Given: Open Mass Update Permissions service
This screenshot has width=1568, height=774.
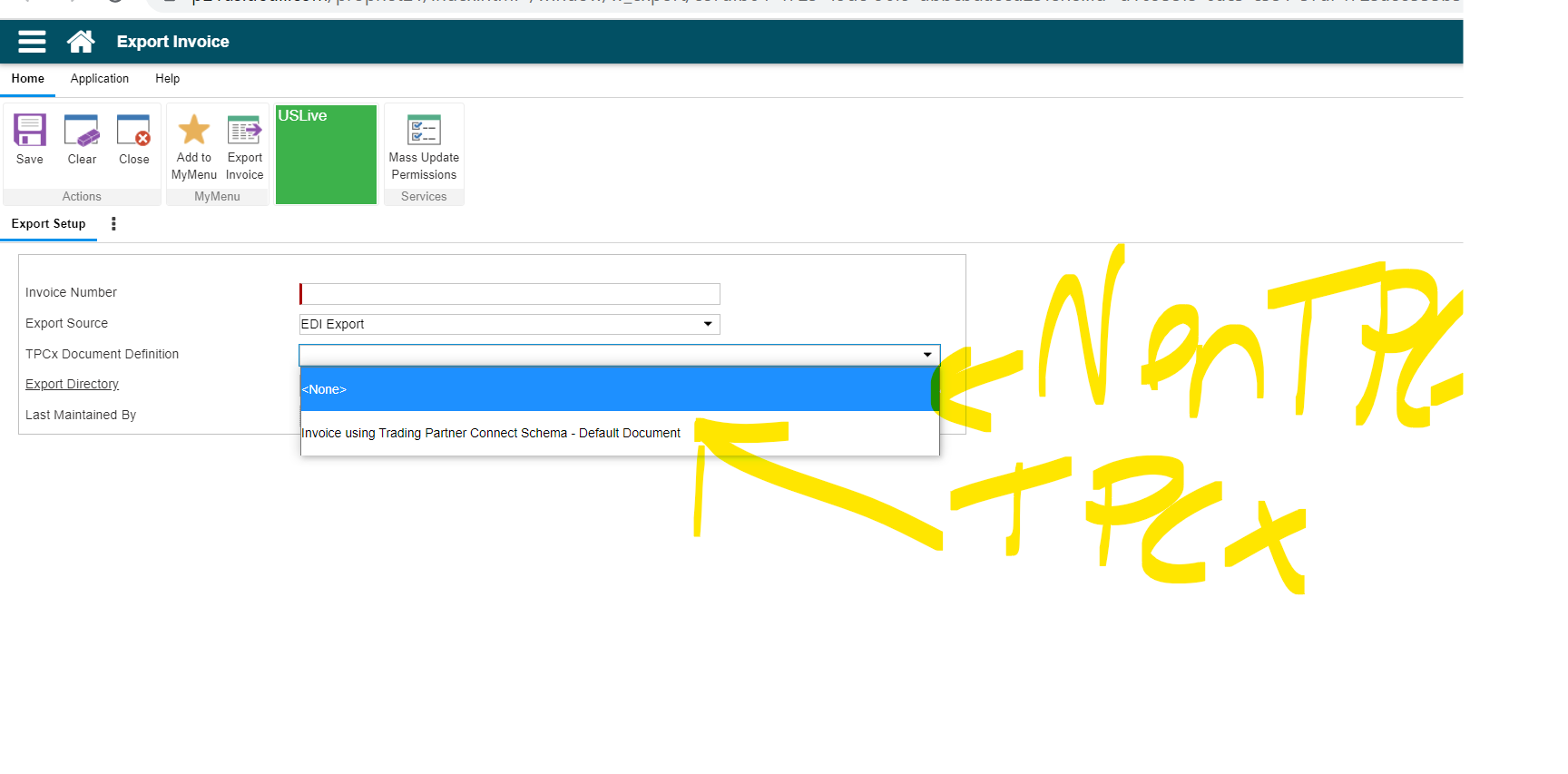Looking at the screenshot, I should coord(424,132).
